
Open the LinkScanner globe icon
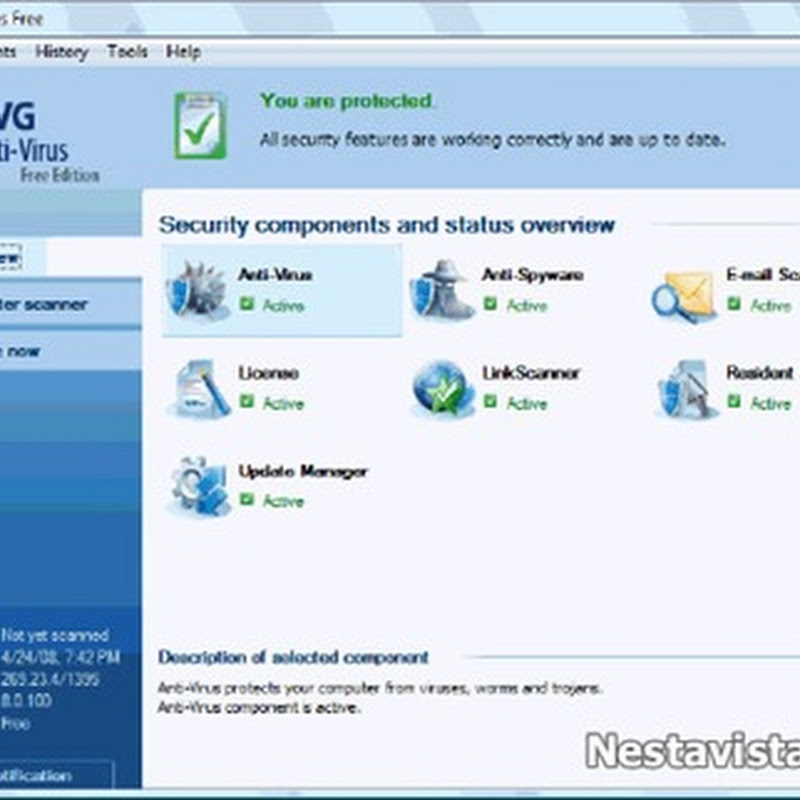click(x=442, y=388)
